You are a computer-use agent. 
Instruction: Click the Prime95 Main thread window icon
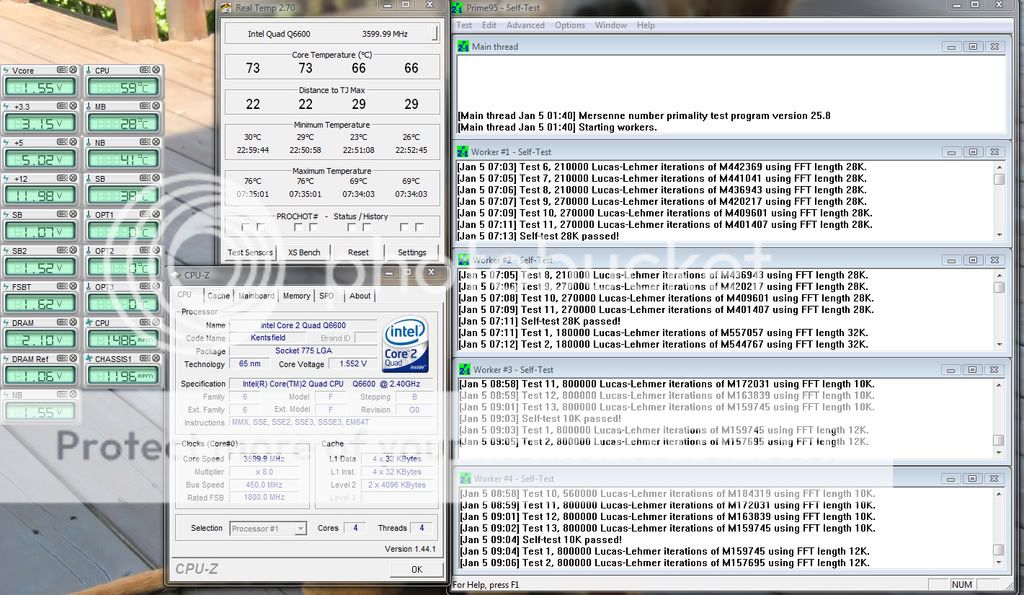click(x=463, y=46)
